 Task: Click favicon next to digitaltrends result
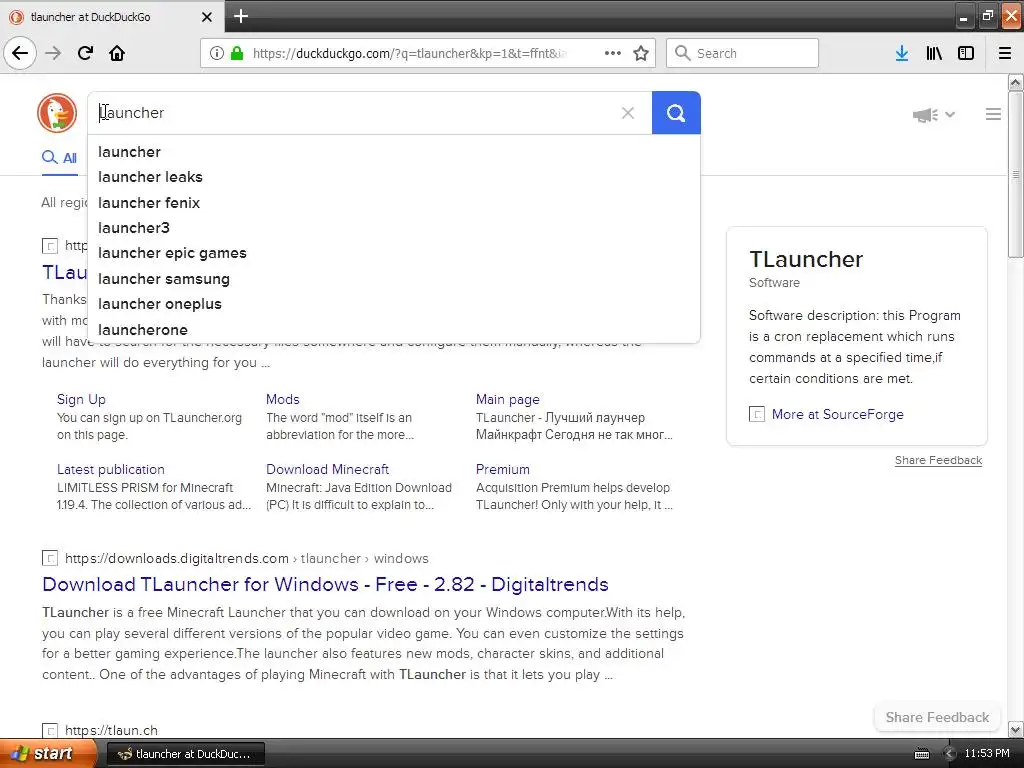point(50,558)
